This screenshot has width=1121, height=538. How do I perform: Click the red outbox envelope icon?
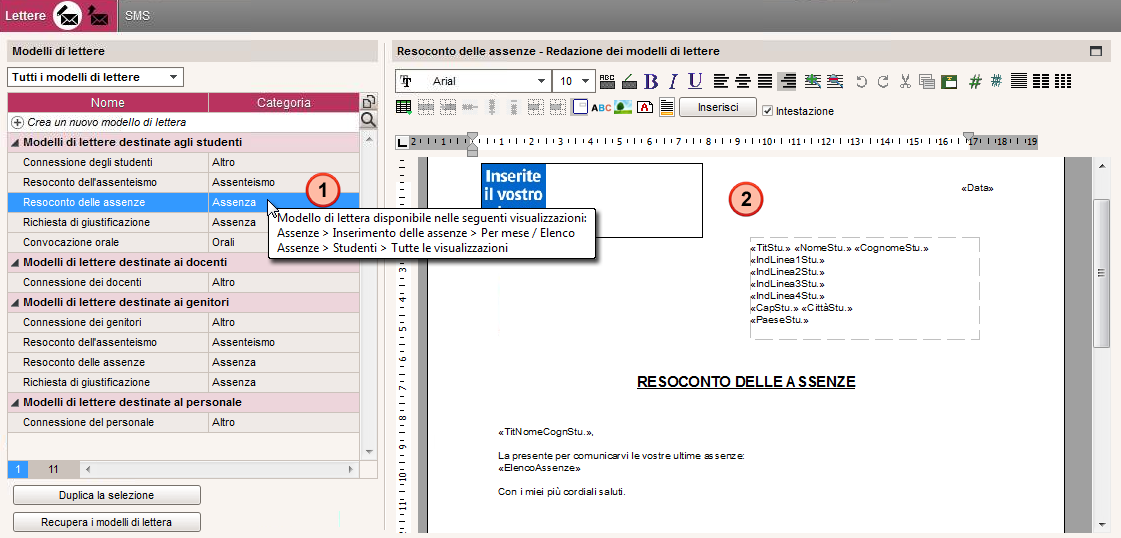tap(98, 15)
